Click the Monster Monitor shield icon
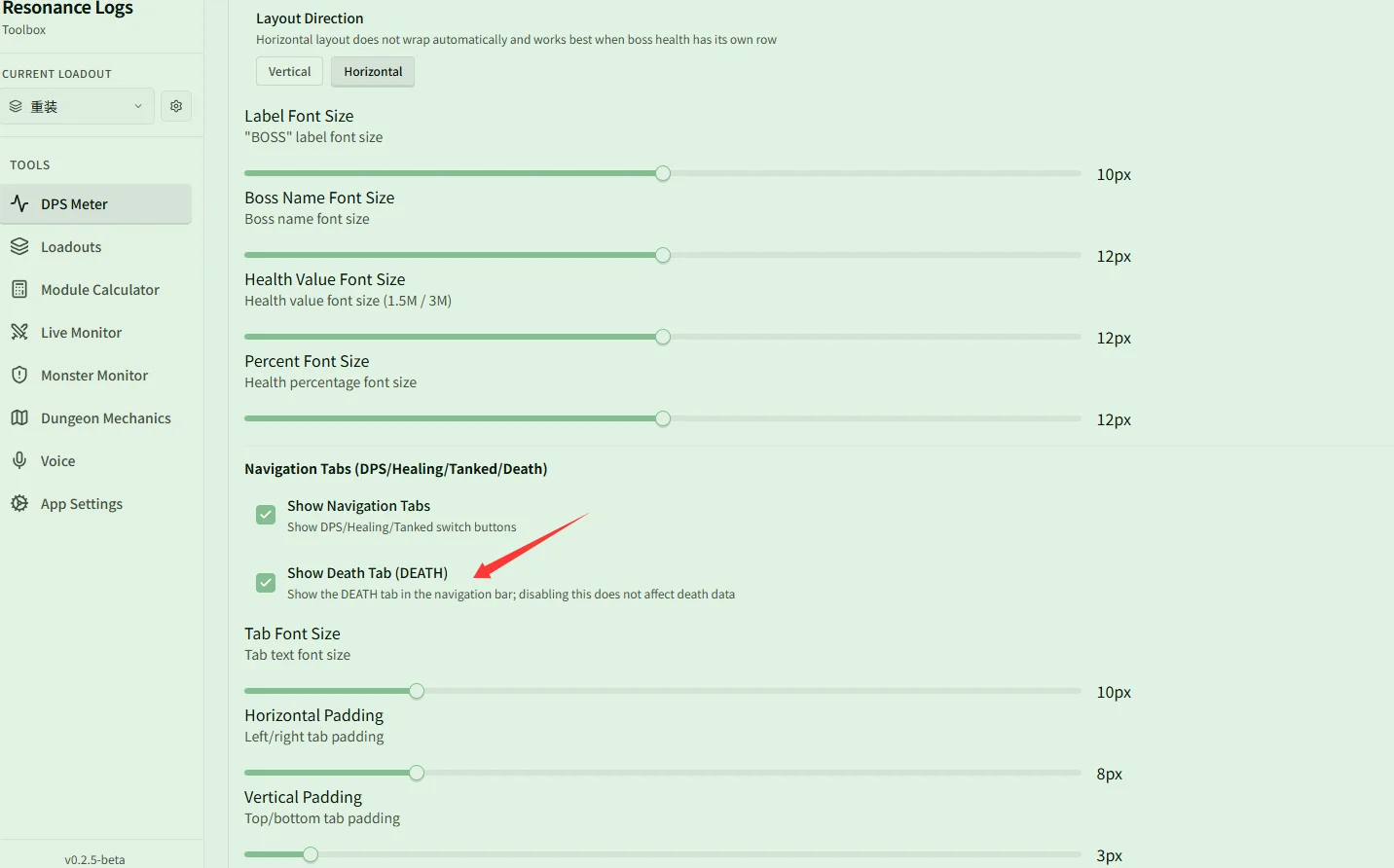Image resolution: width=1394 pixels, height=868 pixels. click(x=19, y=375)
